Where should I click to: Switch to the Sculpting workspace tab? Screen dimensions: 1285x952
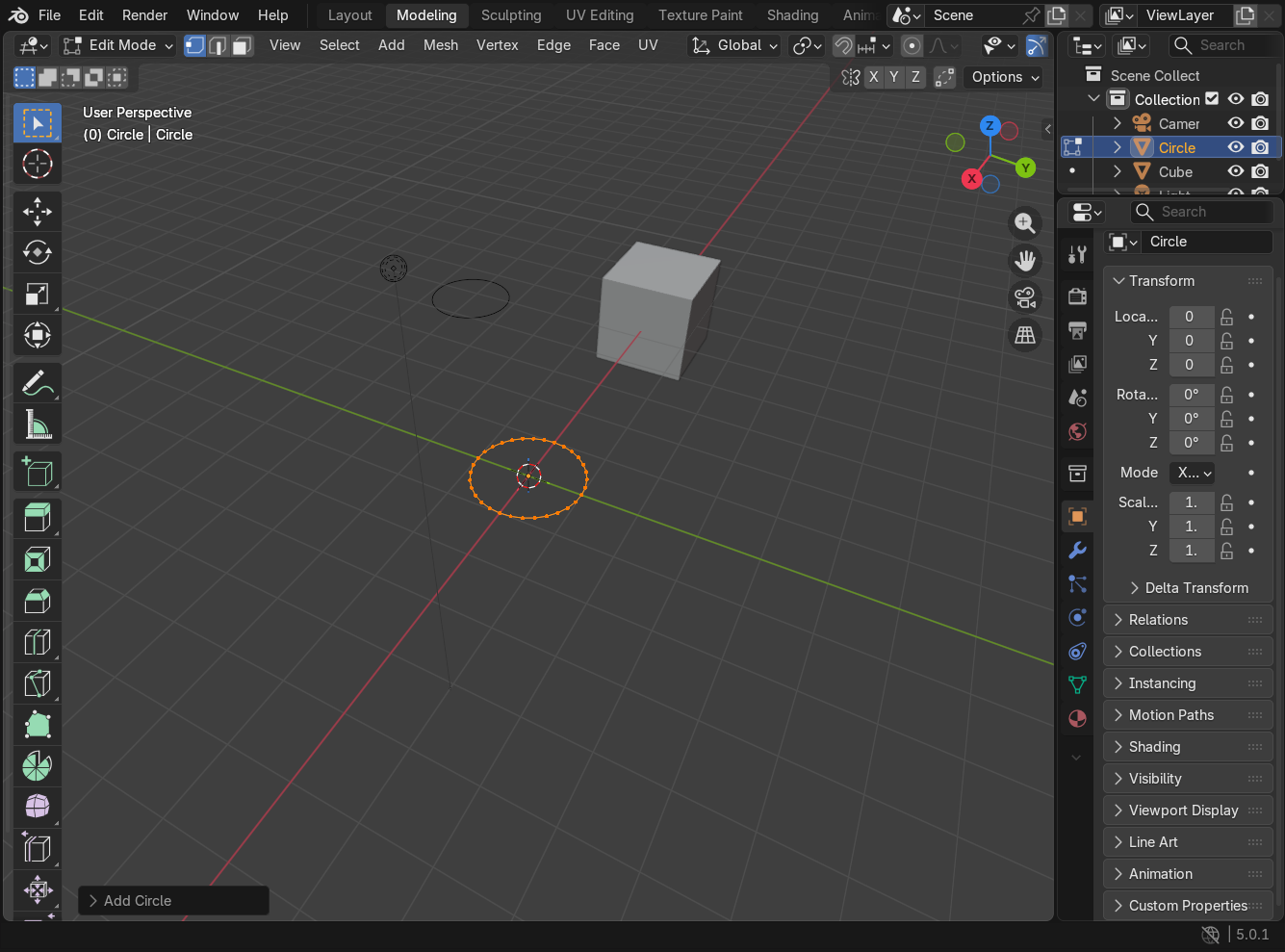tap(511, 15)
